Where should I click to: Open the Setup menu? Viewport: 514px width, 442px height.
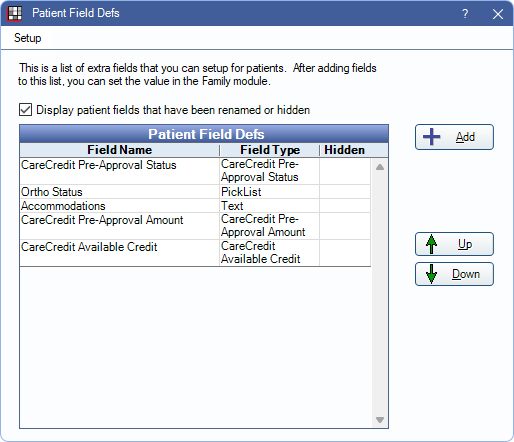[28, 38]
